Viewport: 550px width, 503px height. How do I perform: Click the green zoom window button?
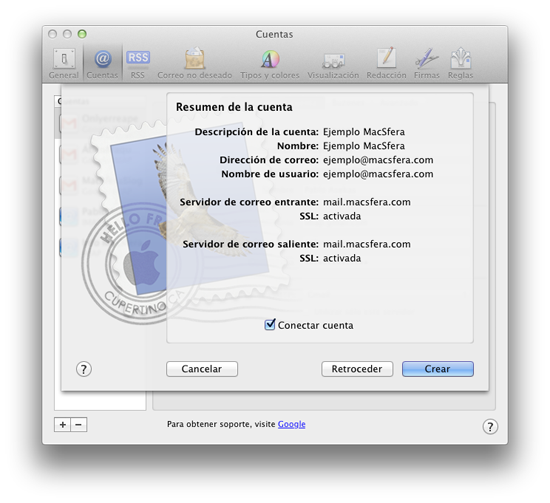click(x=82, y=34)
